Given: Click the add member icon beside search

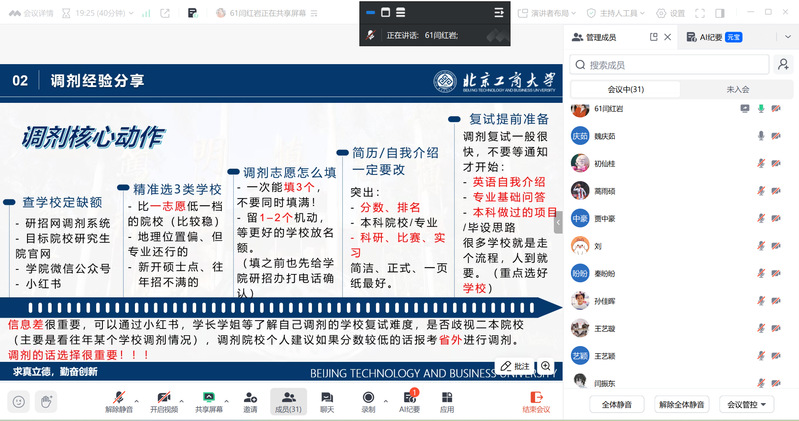Looking at the screenshot, I should [783, 64].
